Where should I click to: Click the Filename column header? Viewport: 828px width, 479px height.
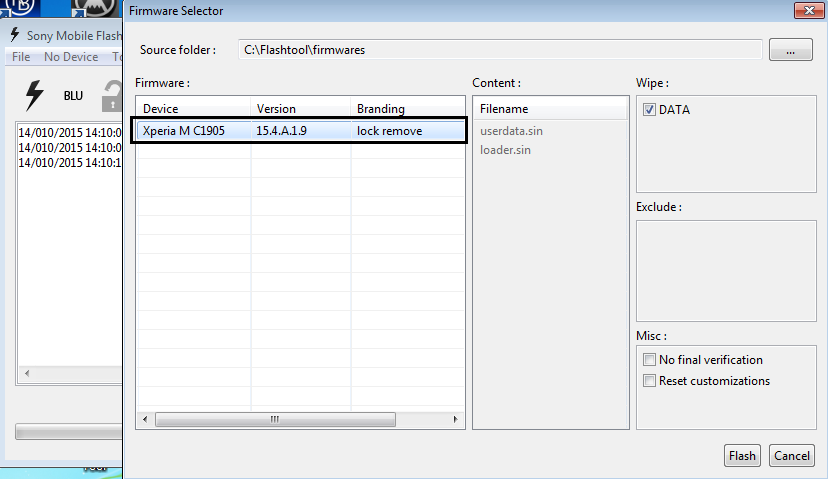550,109
